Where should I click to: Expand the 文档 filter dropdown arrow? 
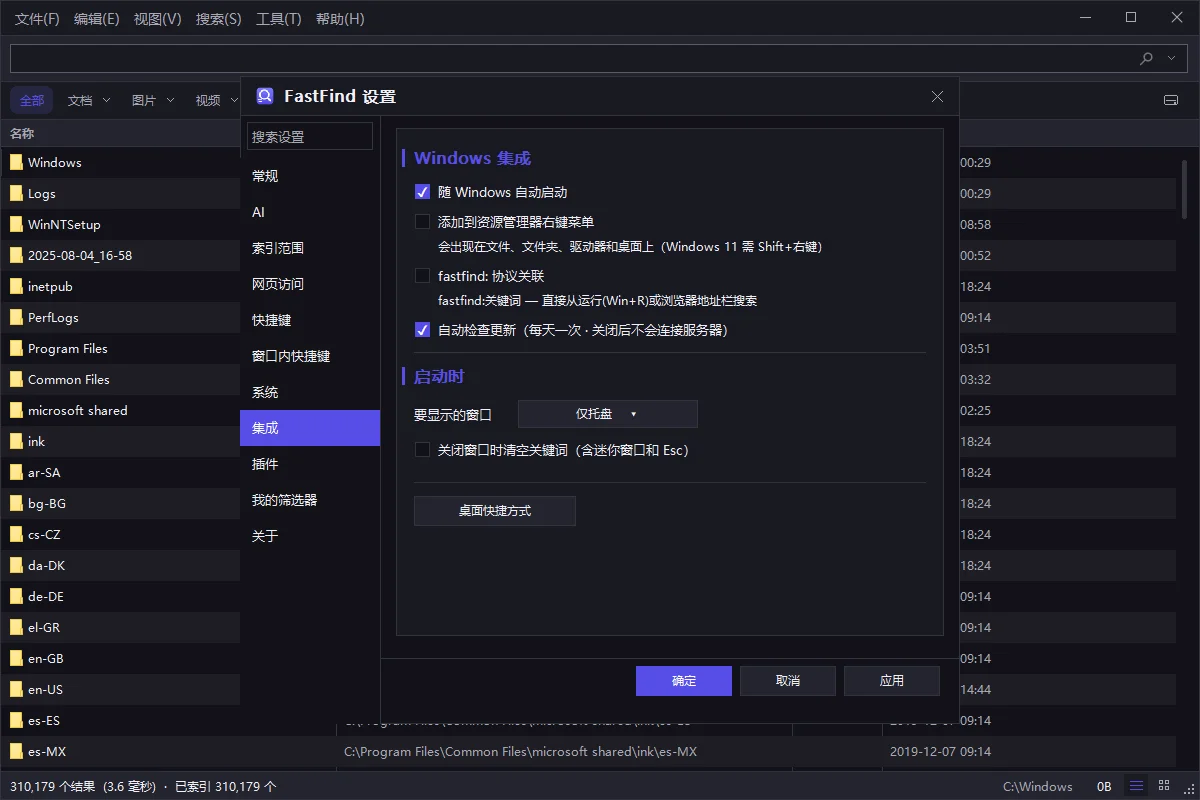pos(106,100)
